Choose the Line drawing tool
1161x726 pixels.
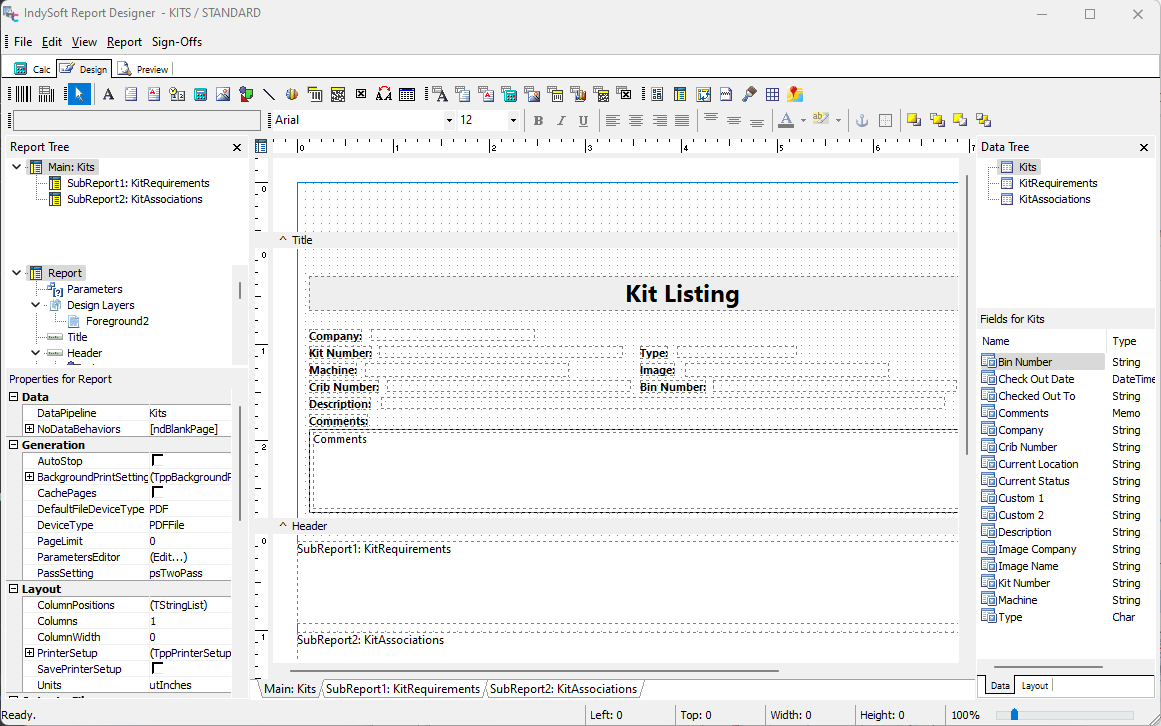pyautogui.click(x=269, y=94)
